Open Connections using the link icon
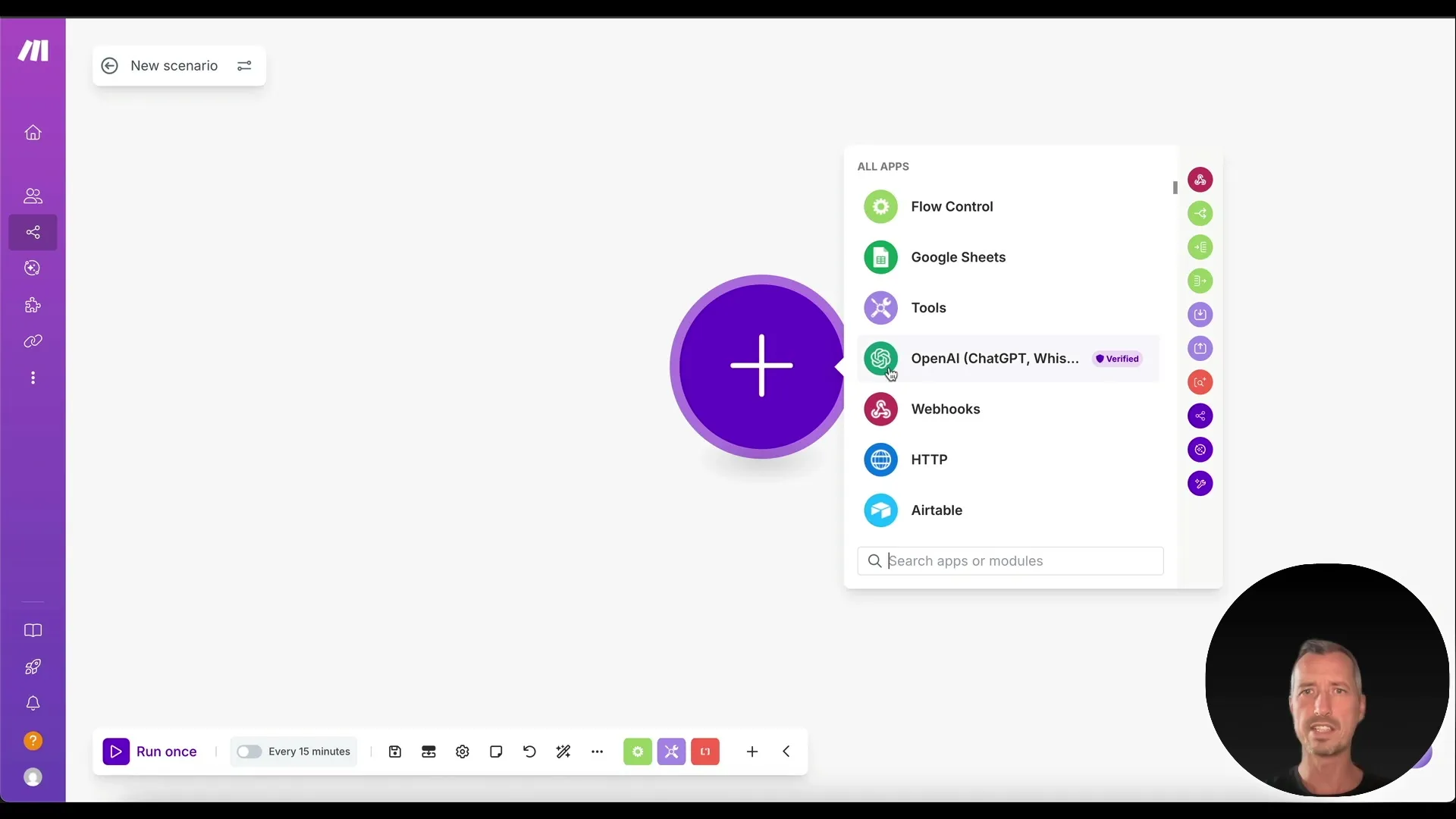 [33, 341]
